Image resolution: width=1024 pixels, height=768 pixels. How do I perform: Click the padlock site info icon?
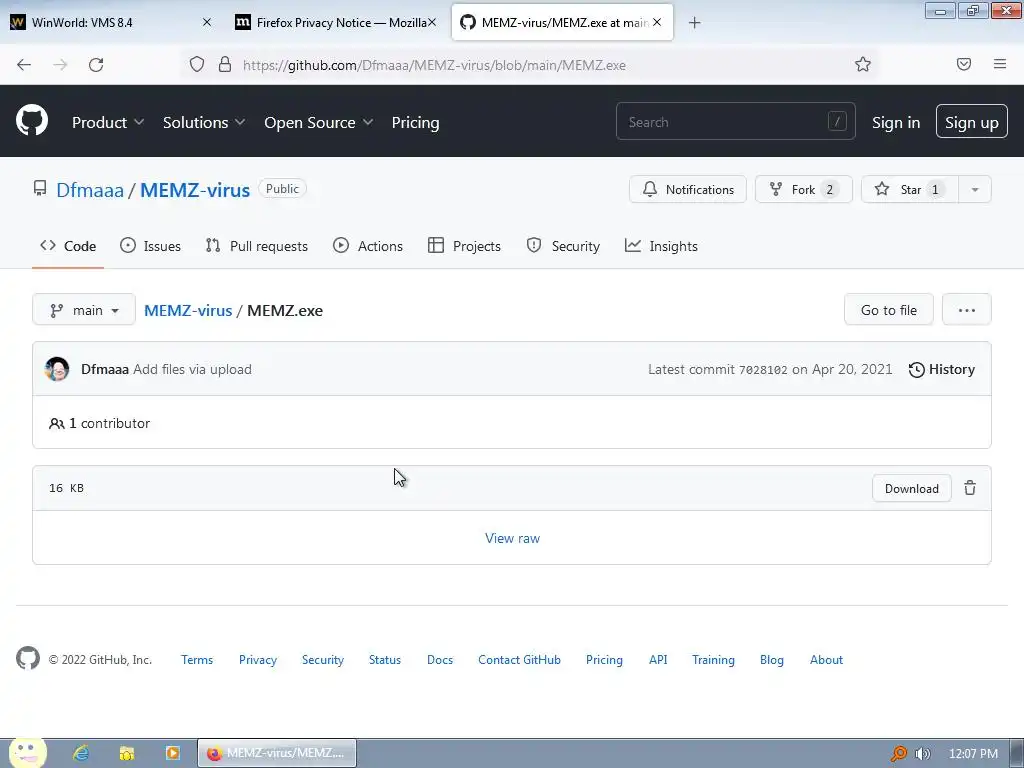[225, 64]
